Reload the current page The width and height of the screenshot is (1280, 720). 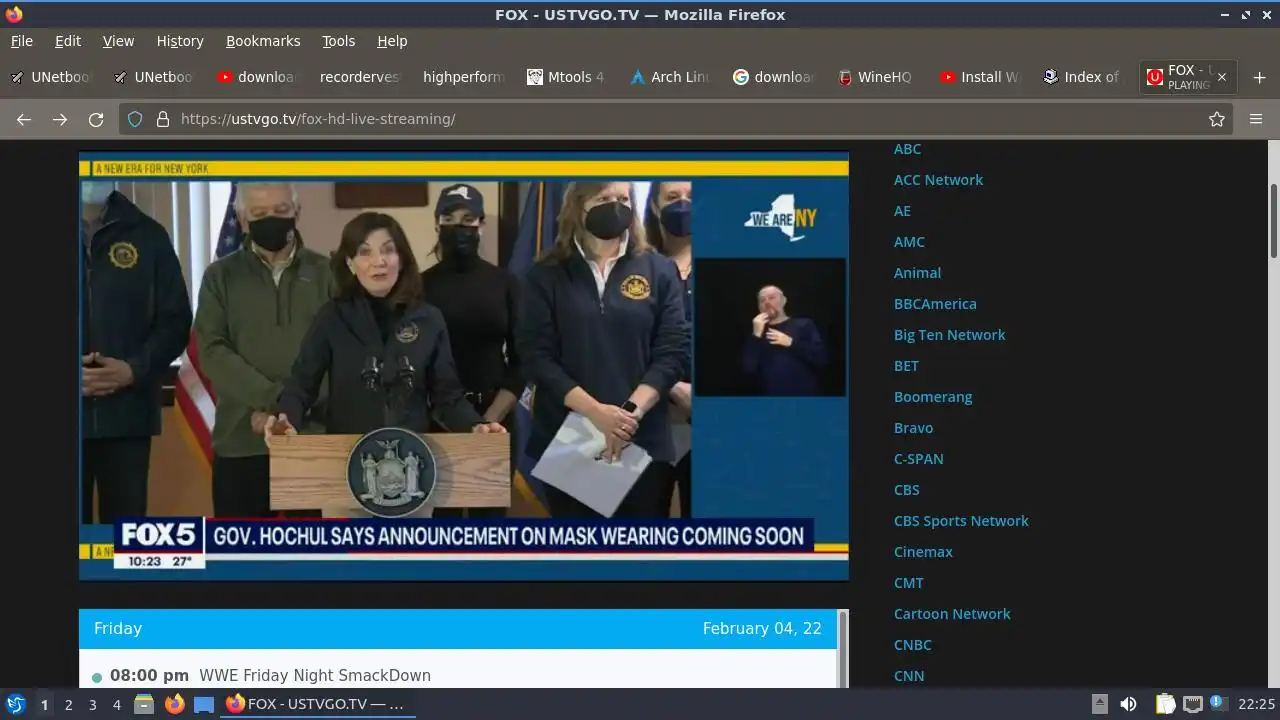pos(96,119)
